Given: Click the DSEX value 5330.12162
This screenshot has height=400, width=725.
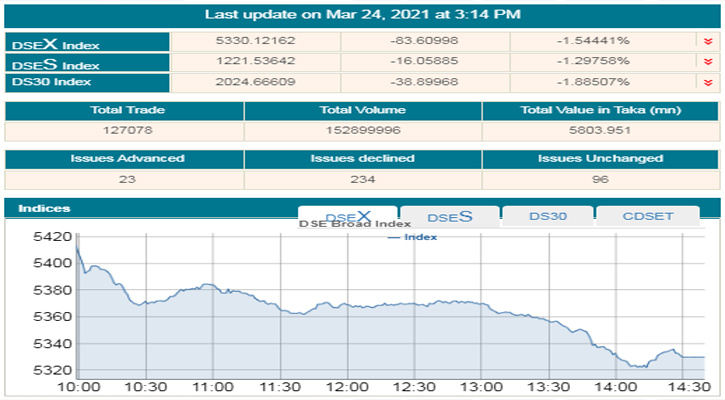Looking at the screenshot, I should click(x=255, y=42).
